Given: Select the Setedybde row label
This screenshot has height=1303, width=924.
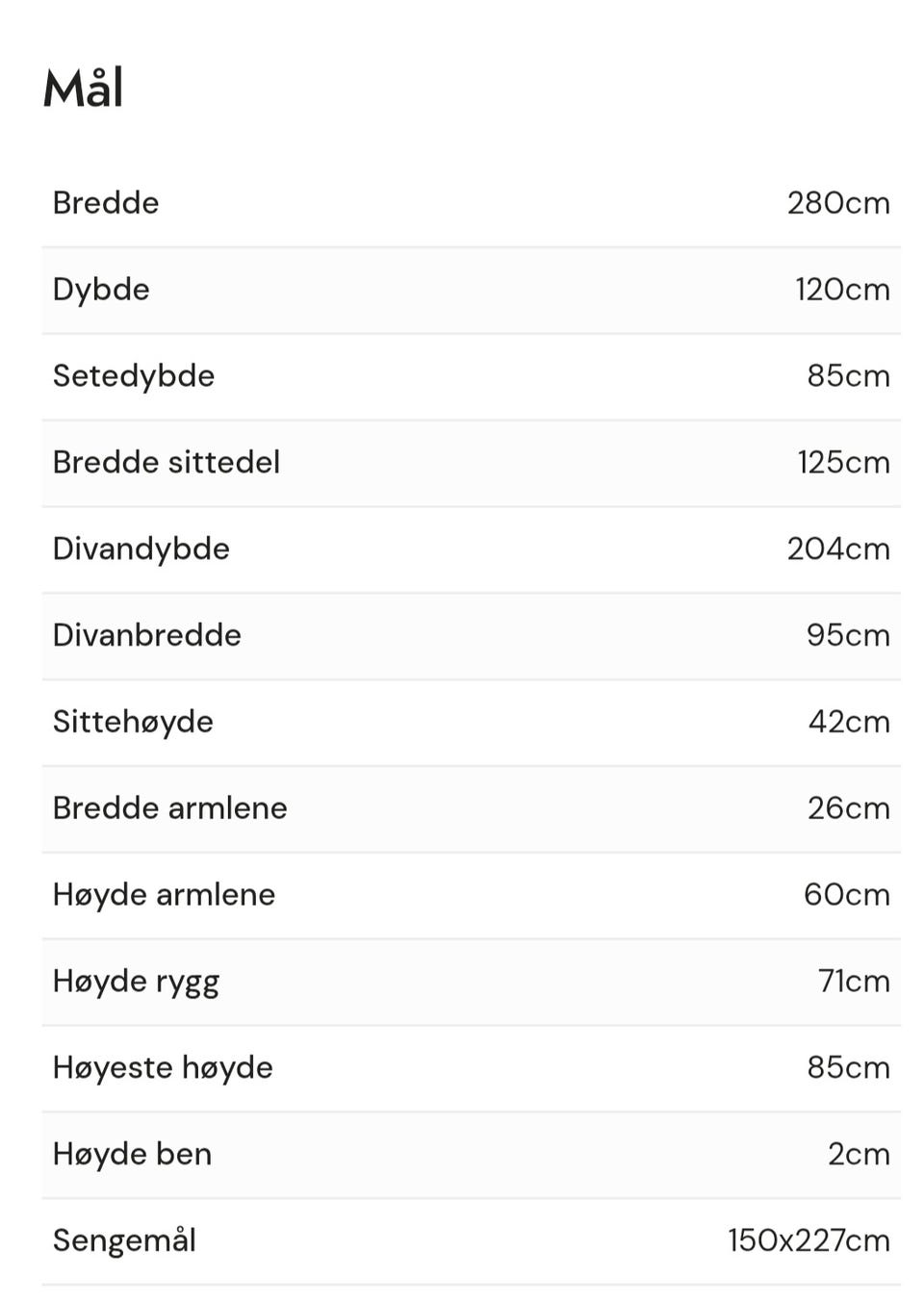Looking at the screenshot, I should pyautogui.click(x=134, y=376).
